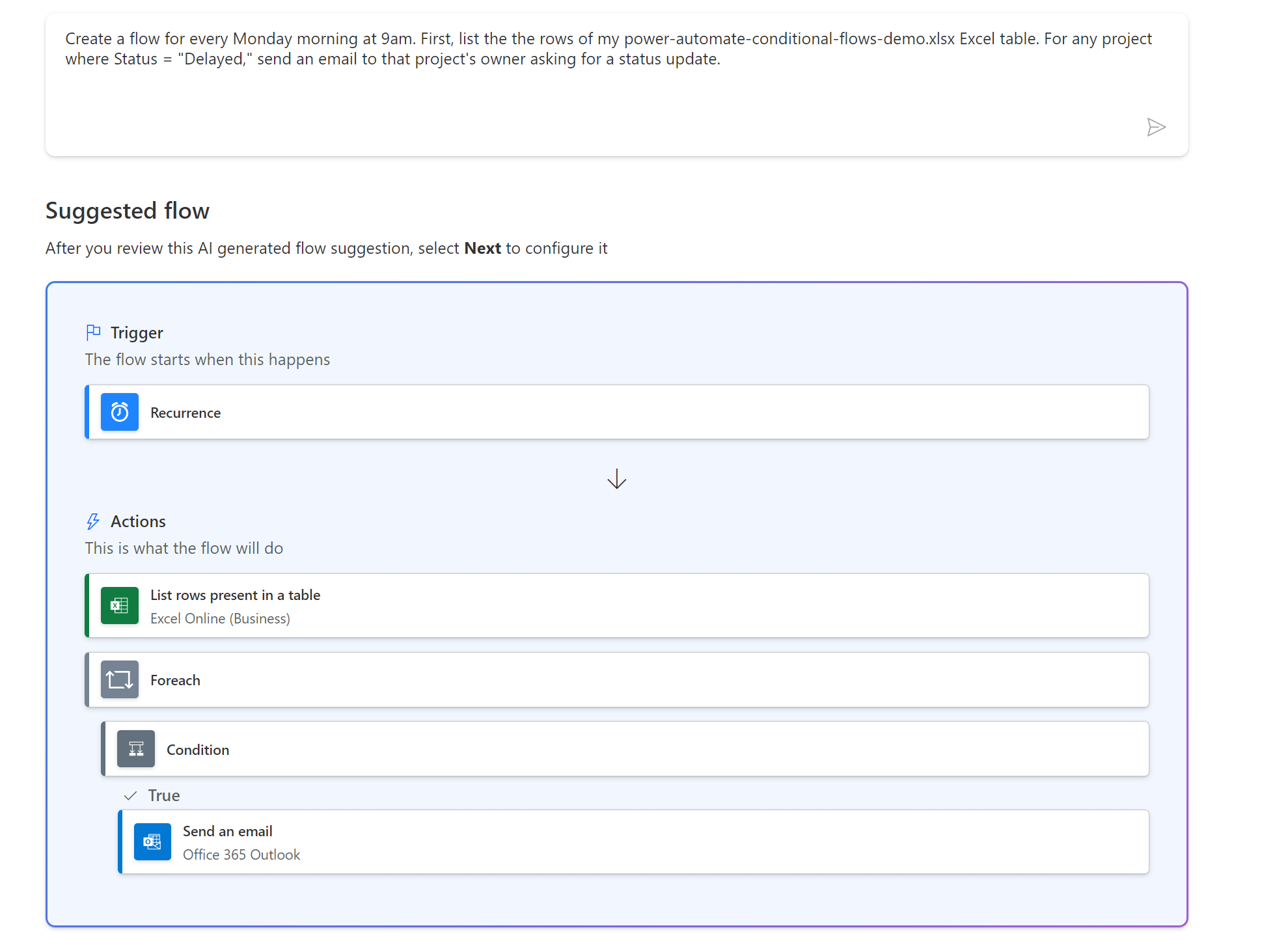Screen dimensions: 1288x941
Task: Click the send arrow icon
Action: [1155, 127]
